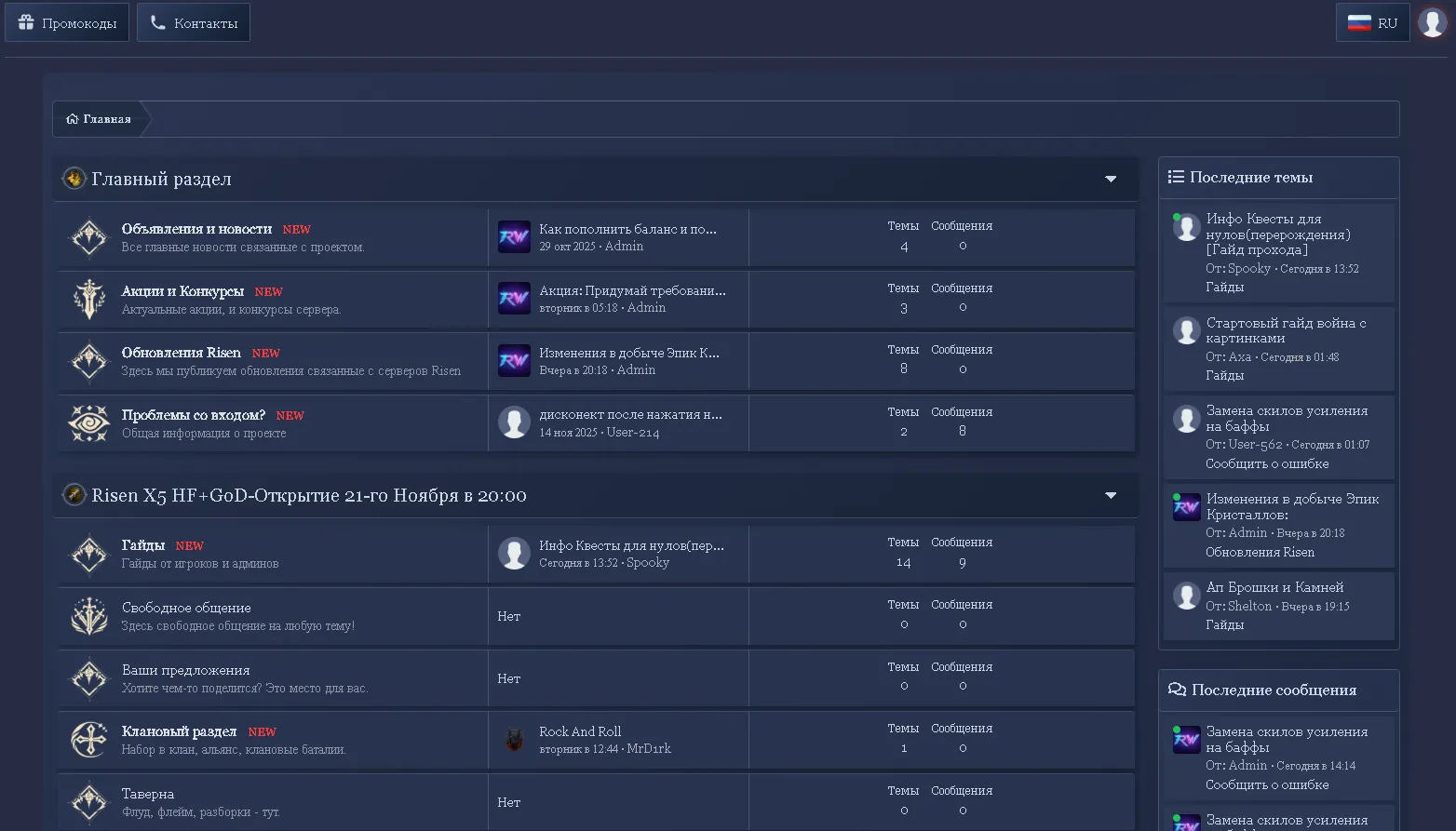Collapse the Risen X5 HF+GoD section
The width and height of the screenshot is (1456, 831).
1111,495
